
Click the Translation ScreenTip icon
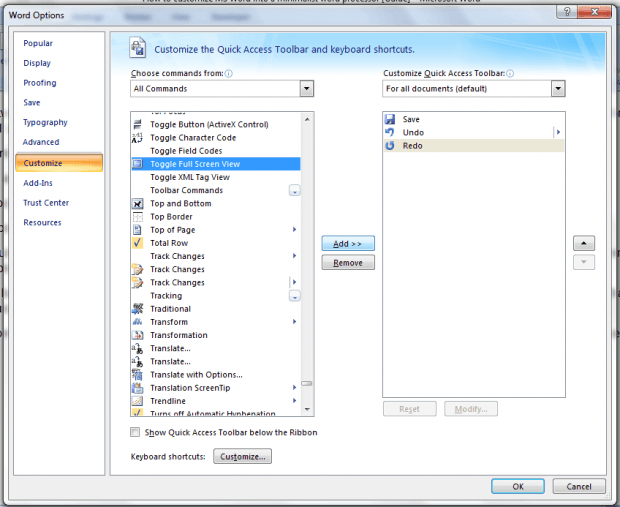tap(137, 388)
